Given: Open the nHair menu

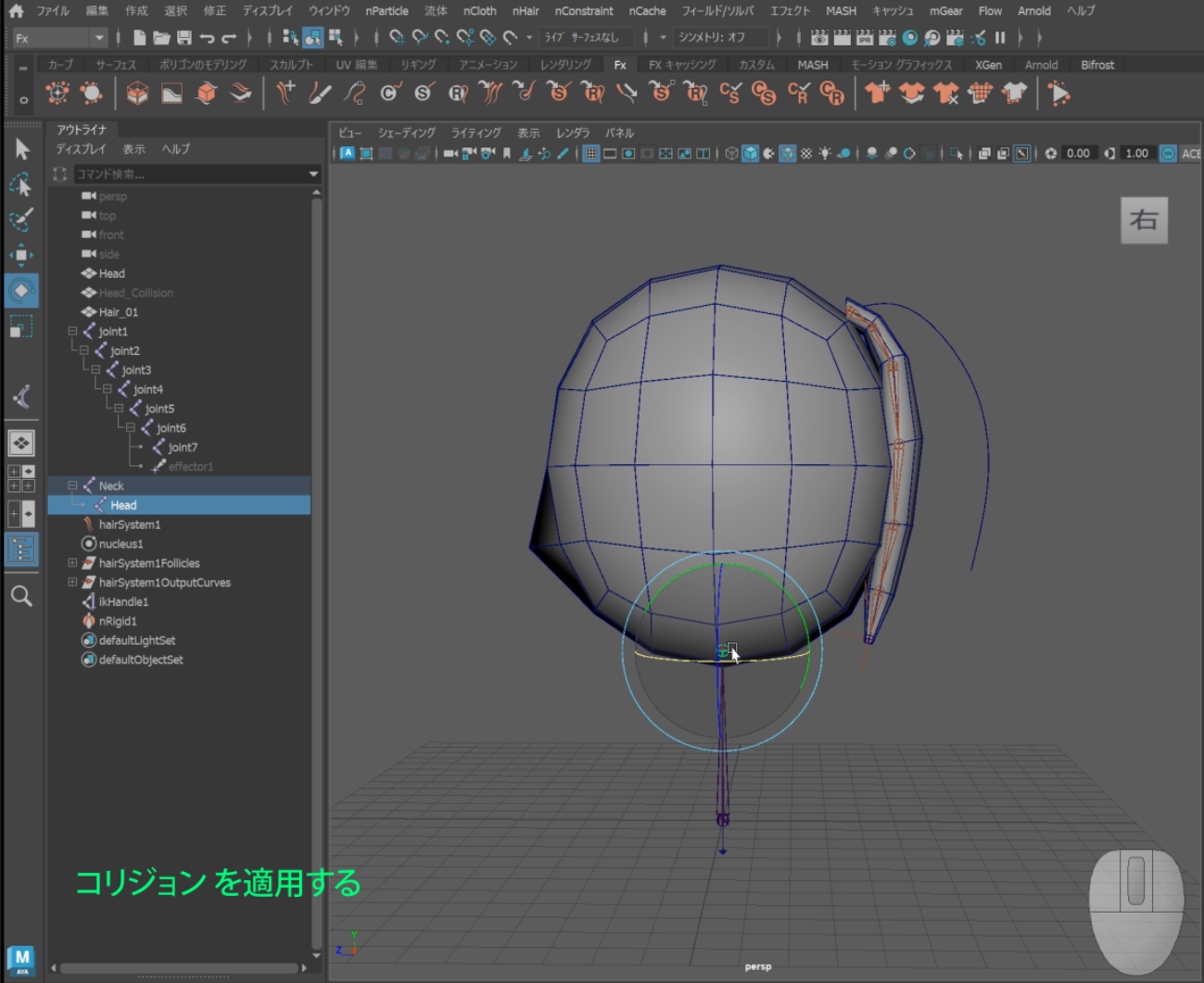Looking at the screenshot, I should 525,11.
